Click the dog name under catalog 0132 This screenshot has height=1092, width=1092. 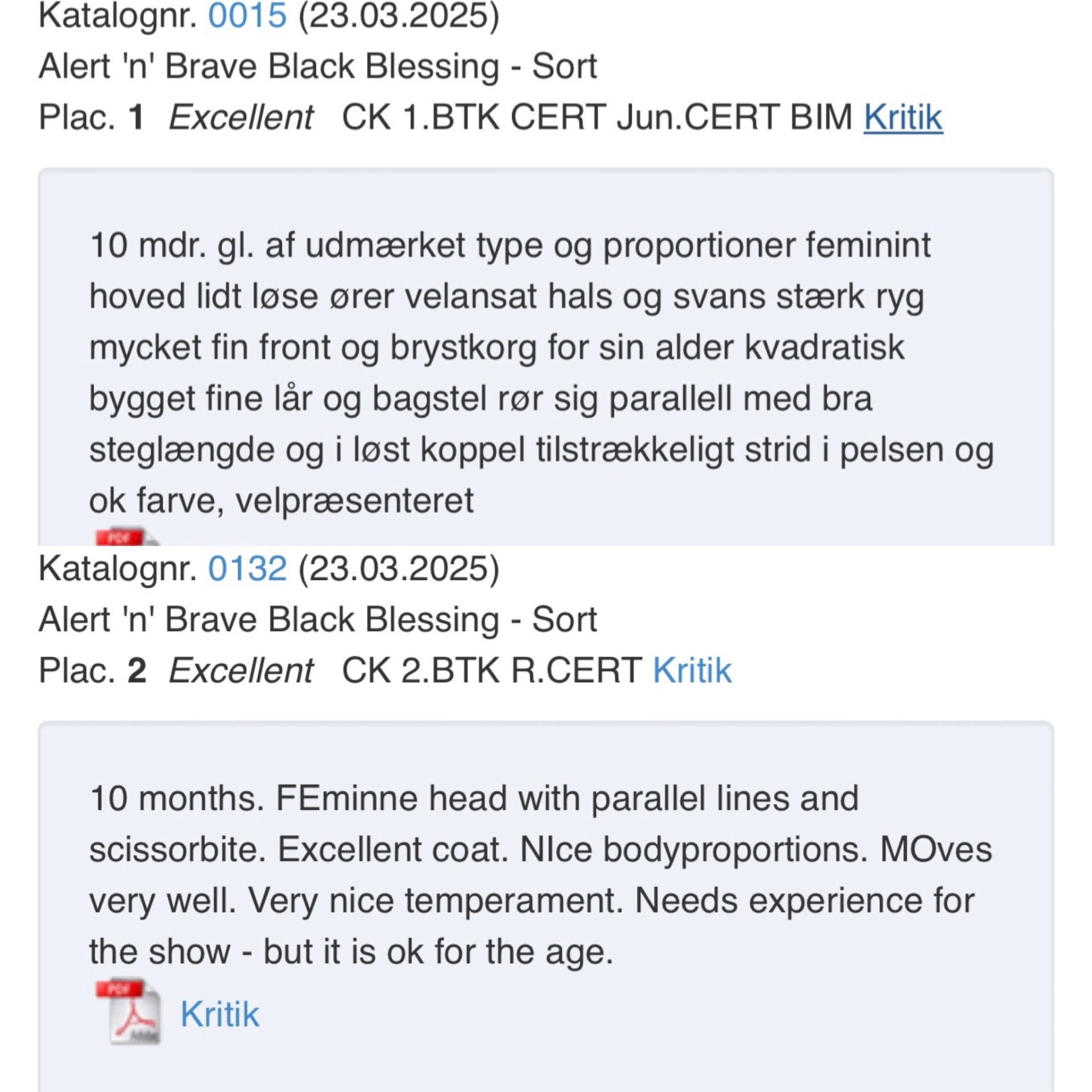click(317, 619)
